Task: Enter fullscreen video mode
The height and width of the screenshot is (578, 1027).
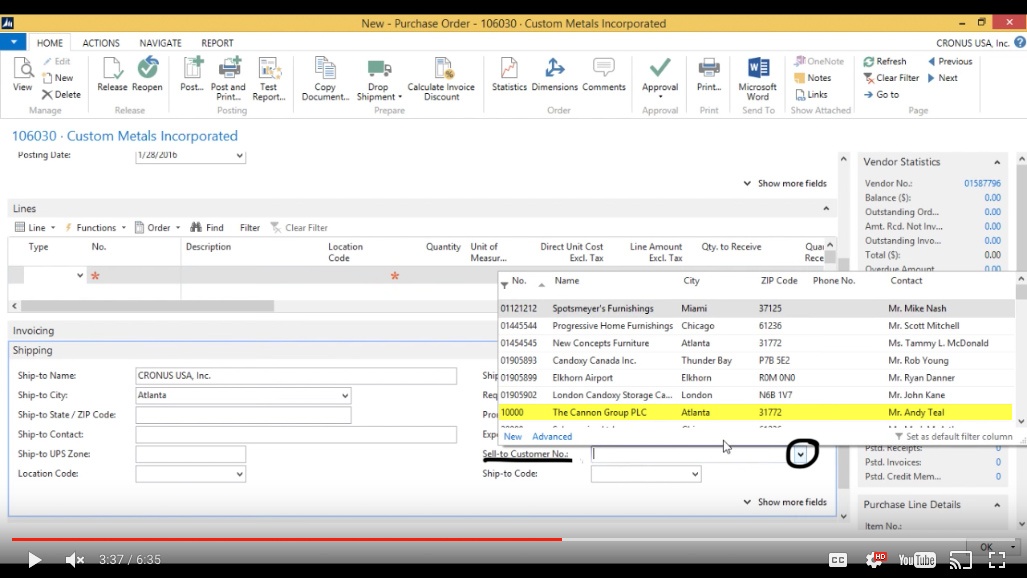Action: (x=997, y=559)
